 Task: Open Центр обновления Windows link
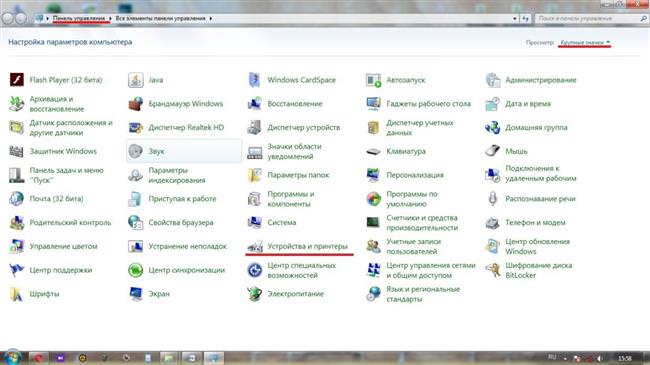click(538, 246)
